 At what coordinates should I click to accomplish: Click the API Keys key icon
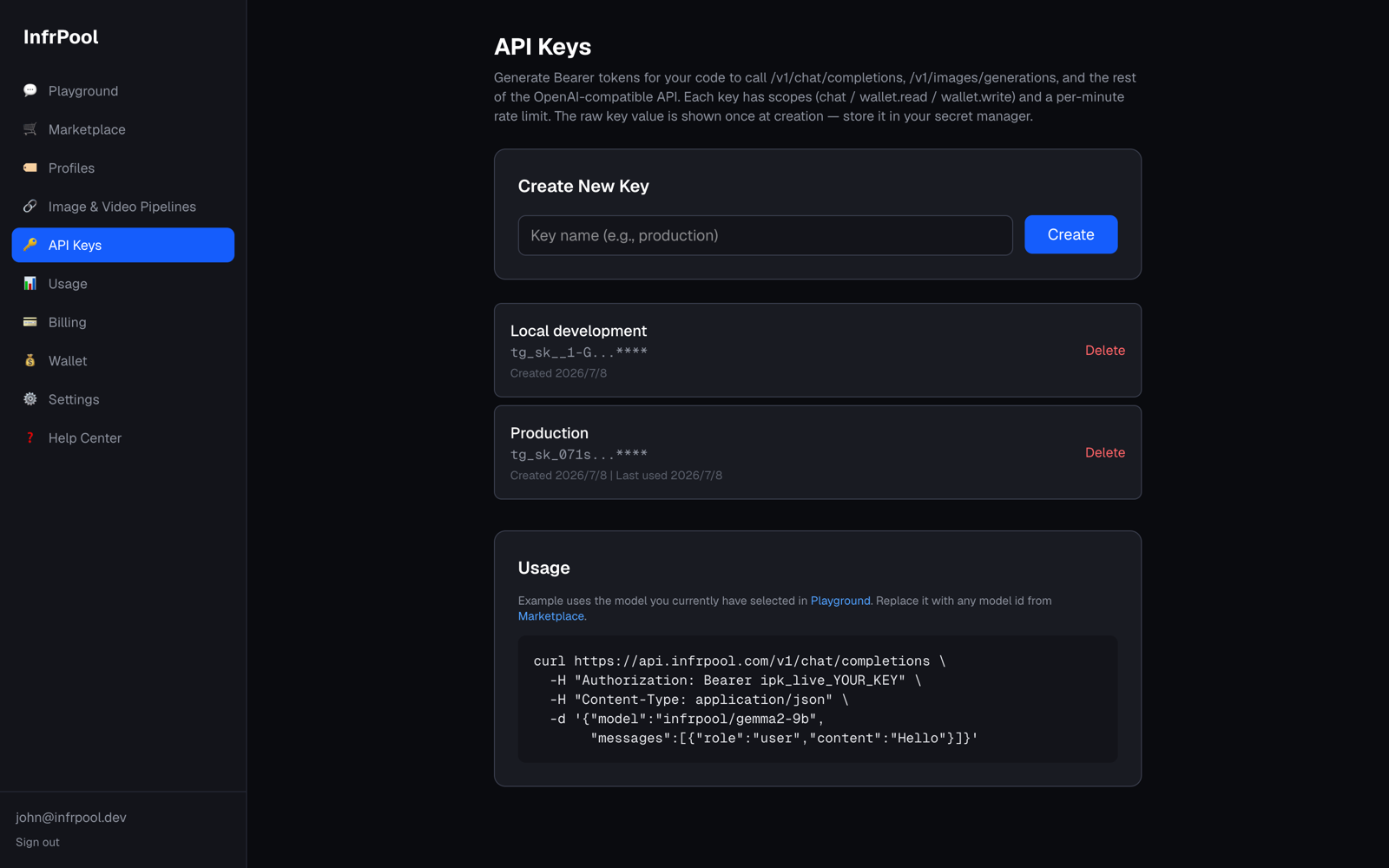[x=30, y=245]
